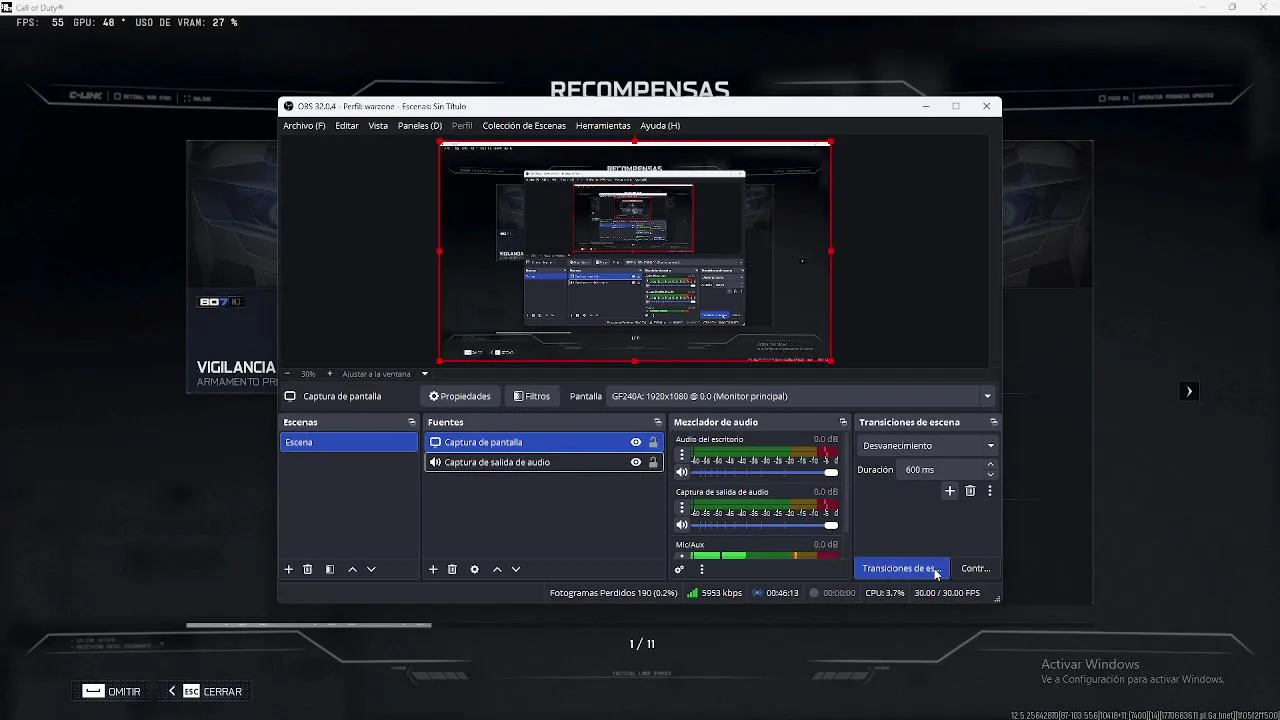This screenshot has width=1280, height=720.
Task: Switch to Transiciones de escena tab at bottom
Action: click(901, 569)
